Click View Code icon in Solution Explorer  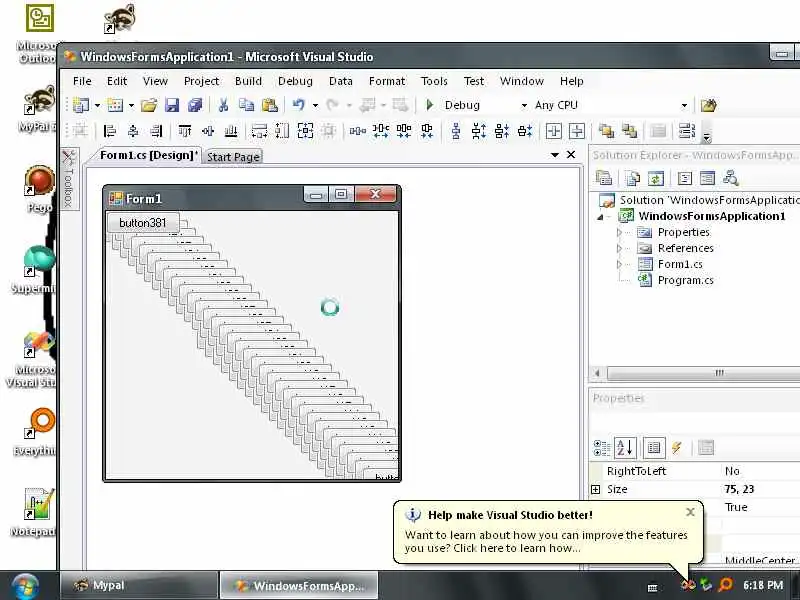click(x=685, y=178)
